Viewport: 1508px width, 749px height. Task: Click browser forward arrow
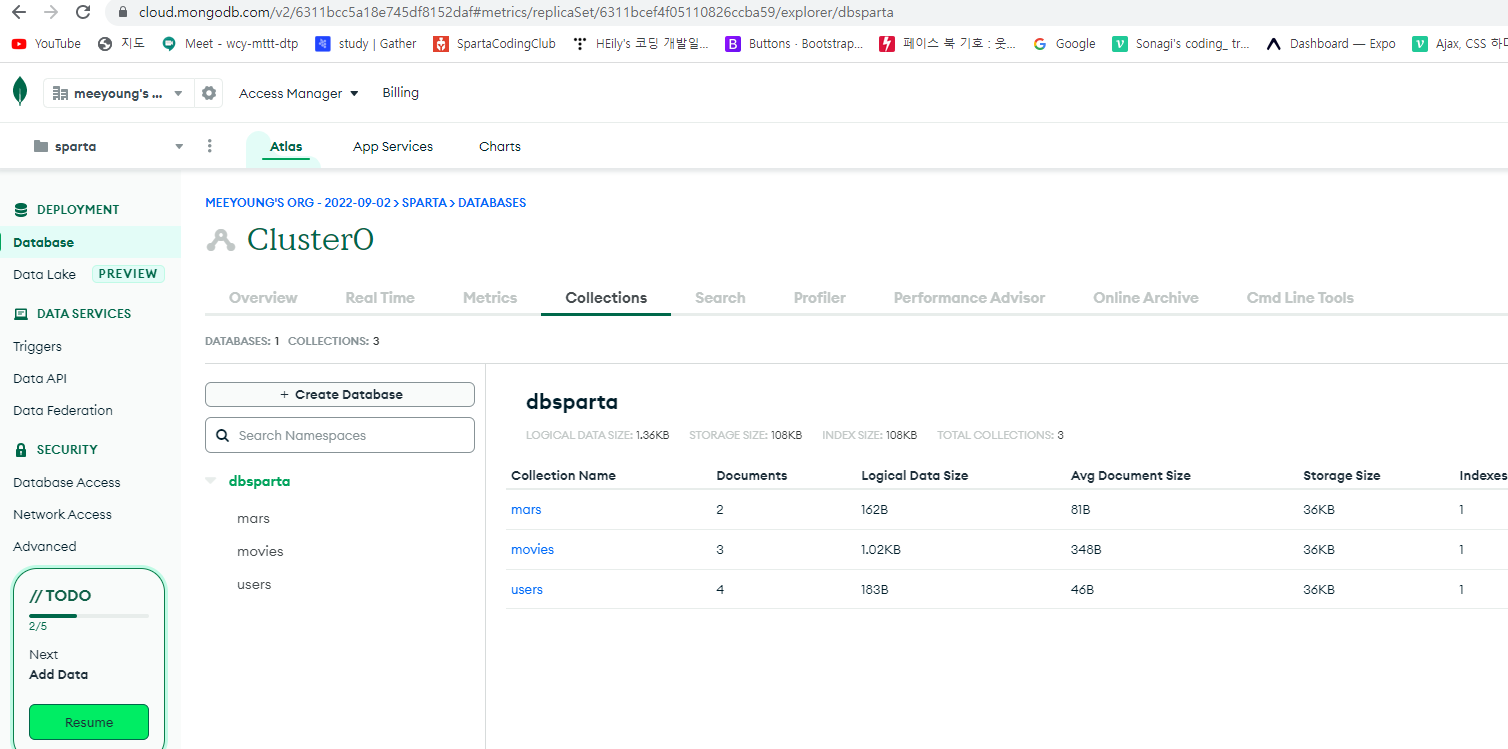pyautogui.click(x=51, y=12)
